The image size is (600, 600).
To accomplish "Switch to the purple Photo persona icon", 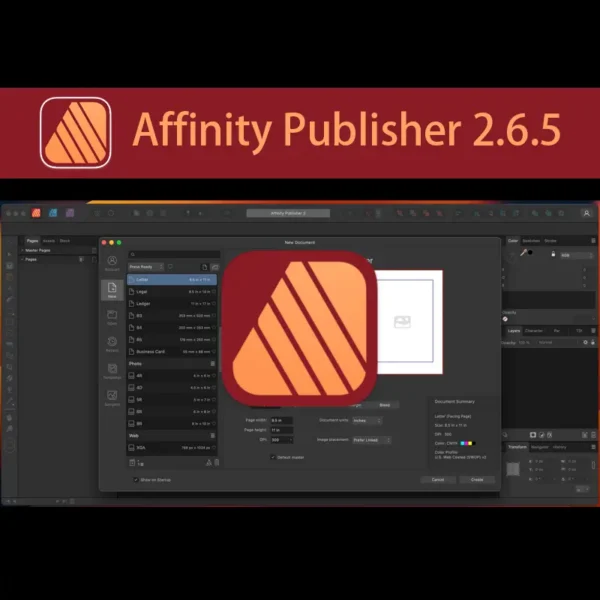I will (x=70, y=213).
